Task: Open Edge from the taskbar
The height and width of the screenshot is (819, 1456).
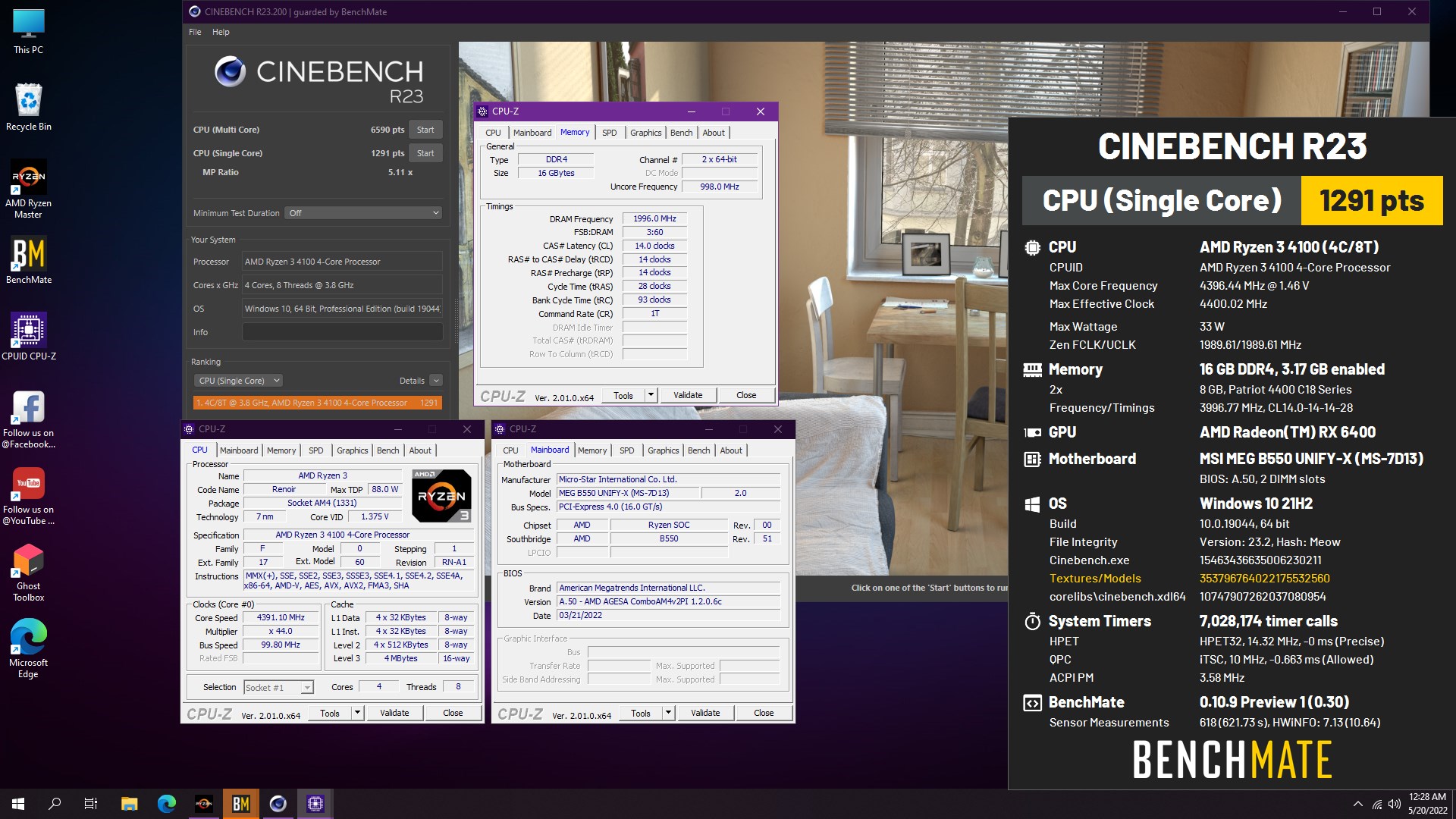Action: (167, 804)
